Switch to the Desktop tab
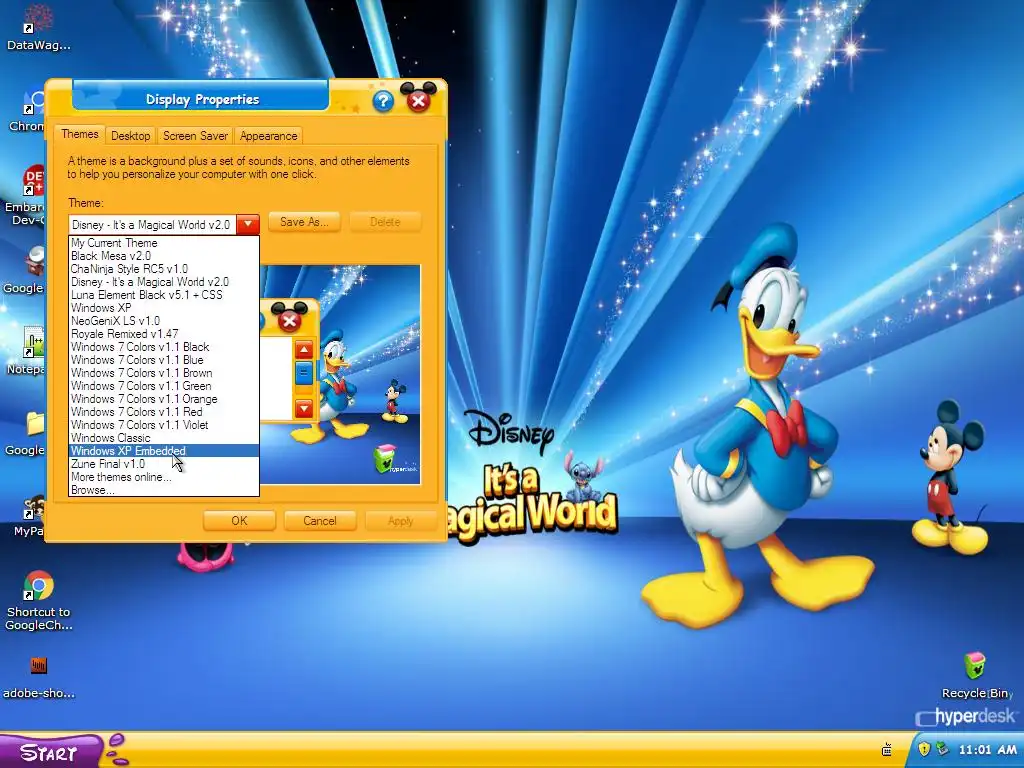1024x768 pixels. point(131,136)
